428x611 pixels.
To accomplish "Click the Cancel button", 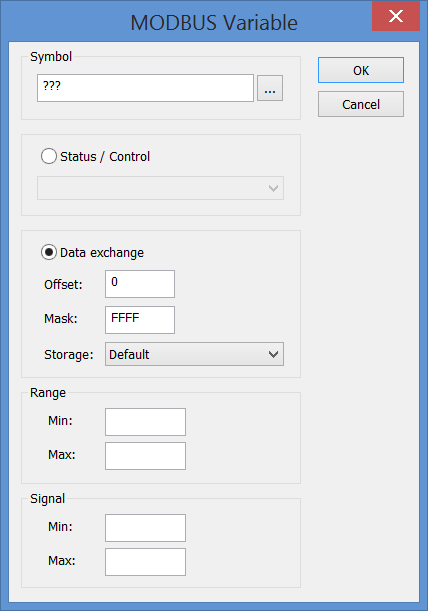I will tap(361, 104).
